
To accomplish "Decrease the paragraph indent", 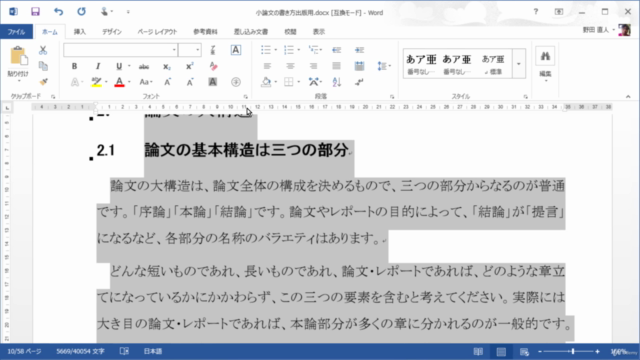I will [x=336, y=50].
